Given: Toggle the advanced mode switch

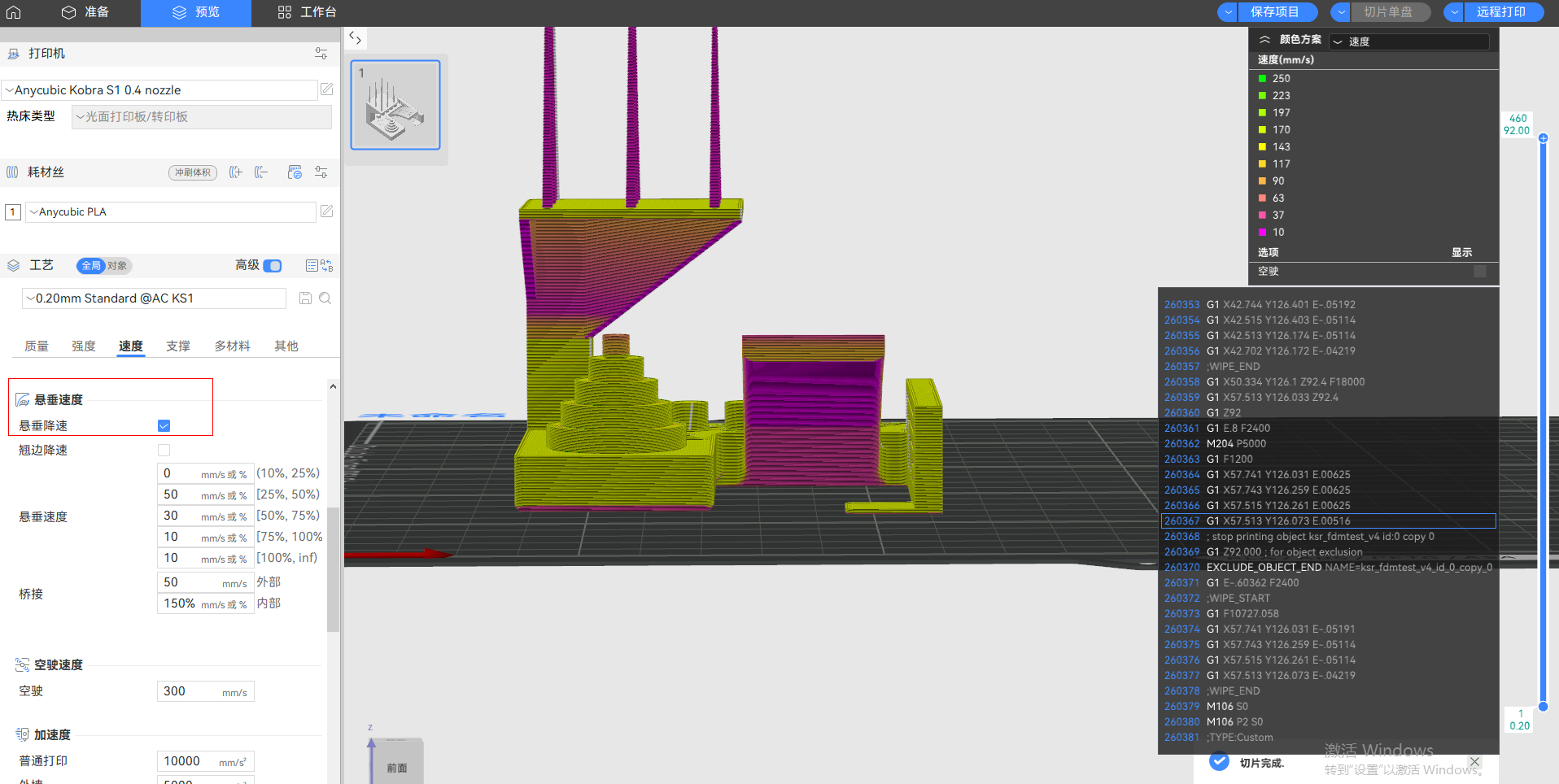Looking at the screenshot, I should [x=273, y=266].
